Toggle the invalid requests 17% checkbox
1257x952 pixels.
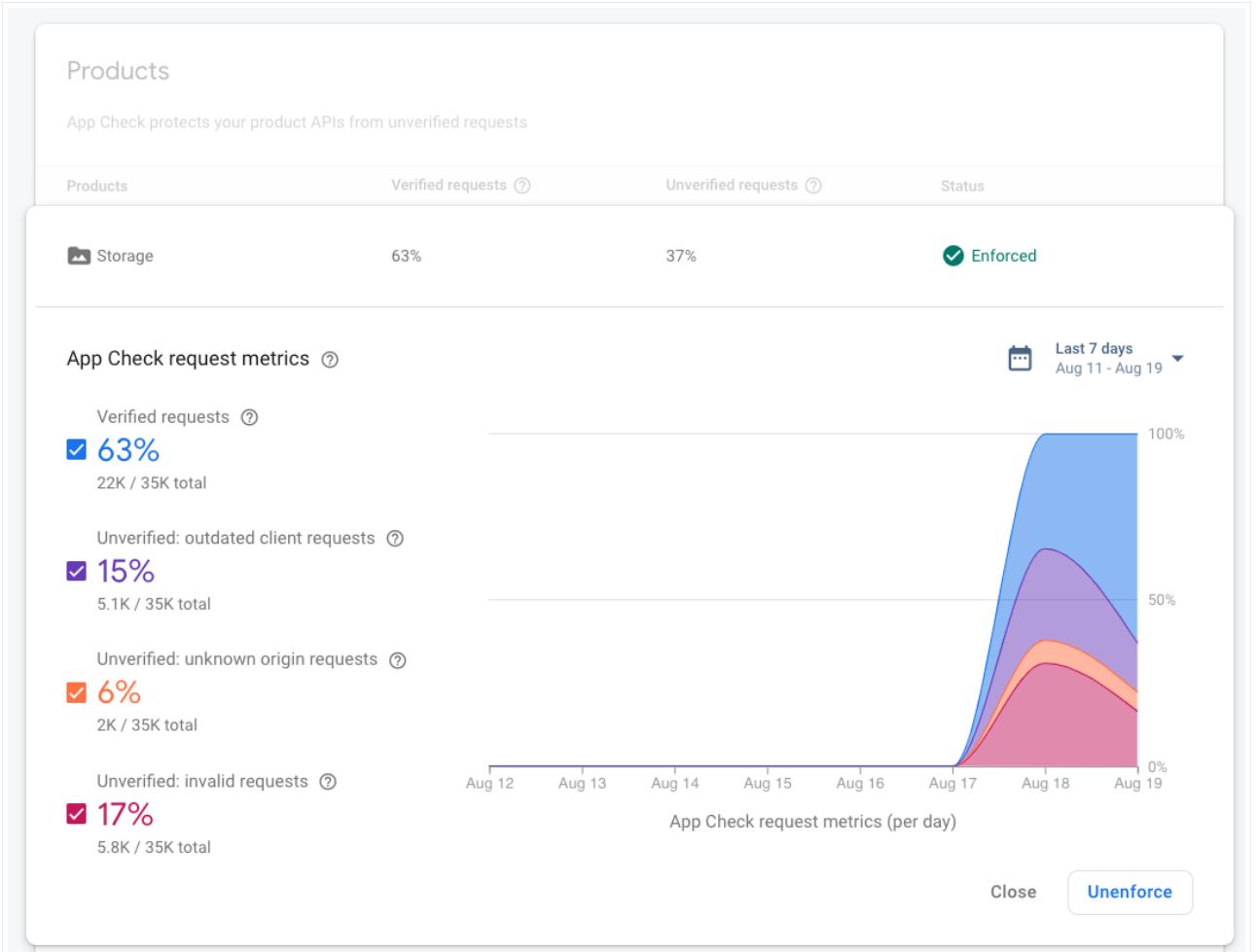click(77, 814)
